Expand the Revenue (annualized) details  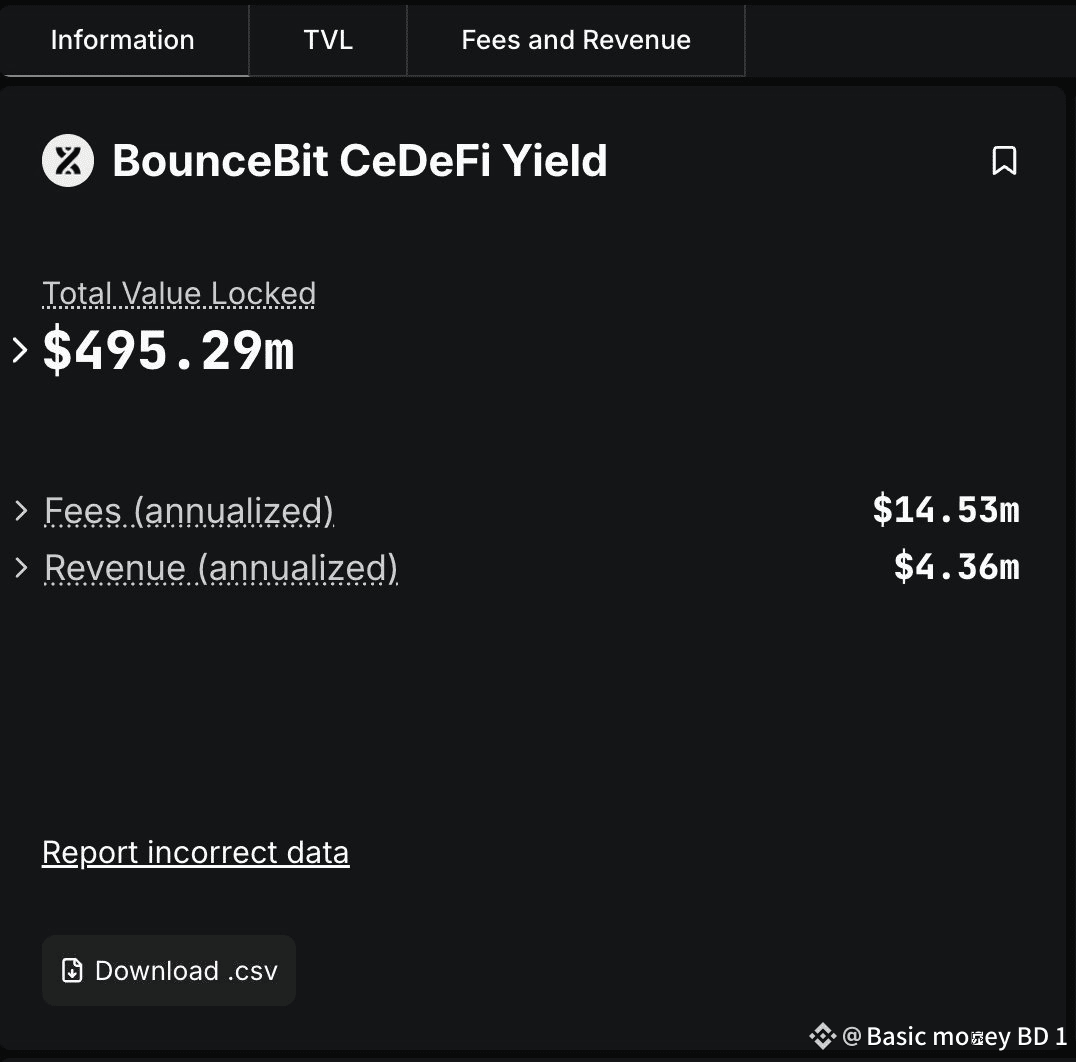point(22,567)
